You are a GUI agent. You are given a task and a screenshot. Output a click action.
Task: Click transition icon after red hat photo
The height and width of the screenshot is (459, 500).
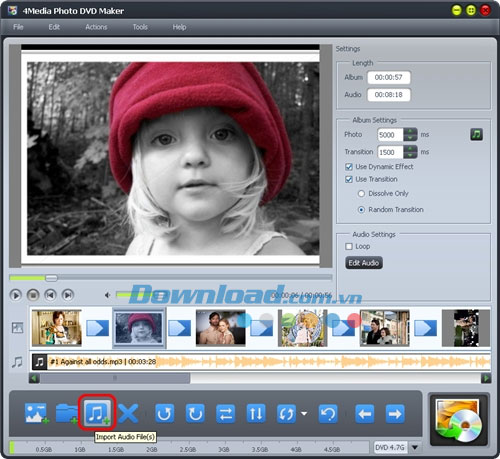[x=180, y=328]
